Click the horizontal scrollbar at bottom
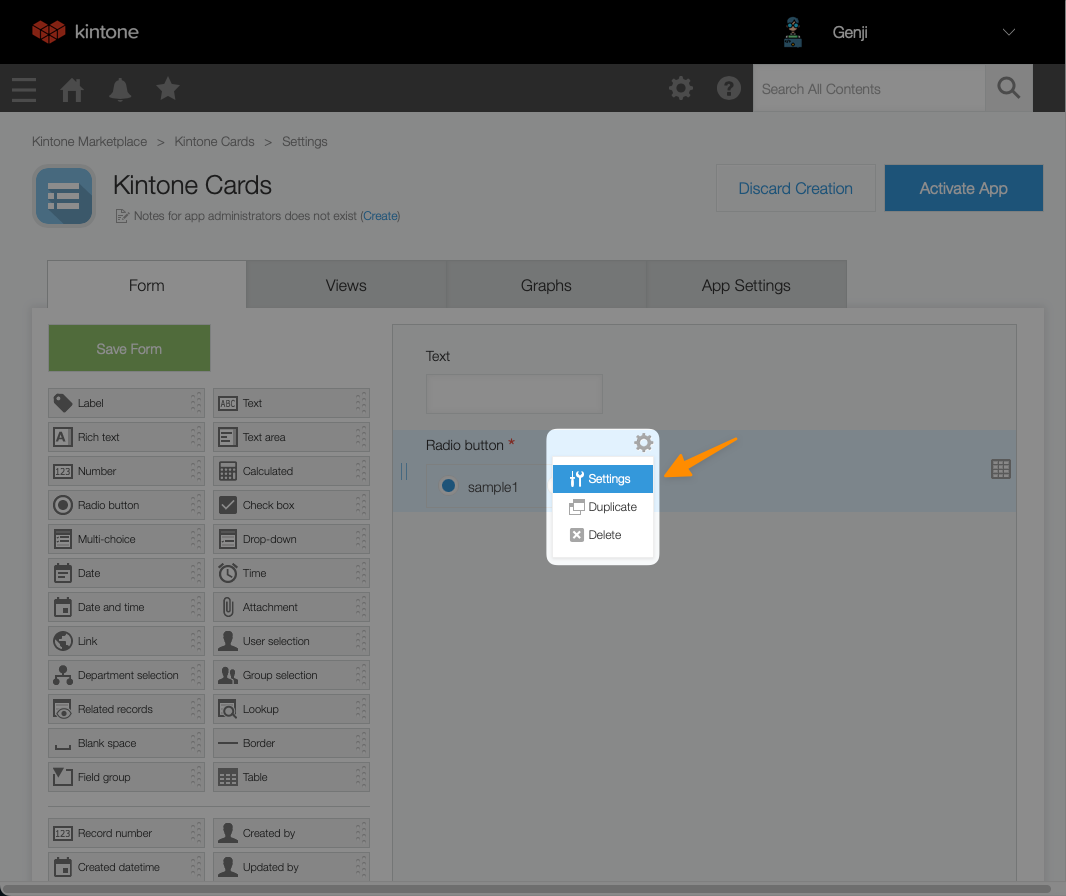 (526, 889)
